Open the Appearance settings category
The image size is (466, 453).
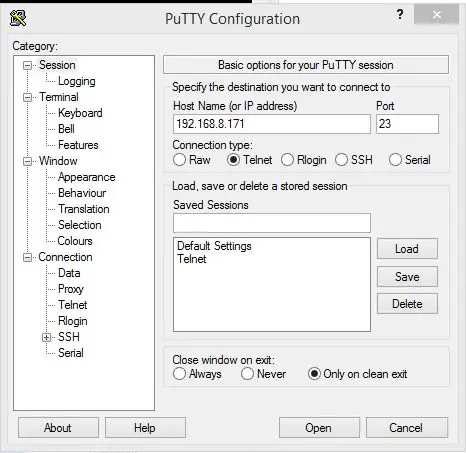pos(87,177)
